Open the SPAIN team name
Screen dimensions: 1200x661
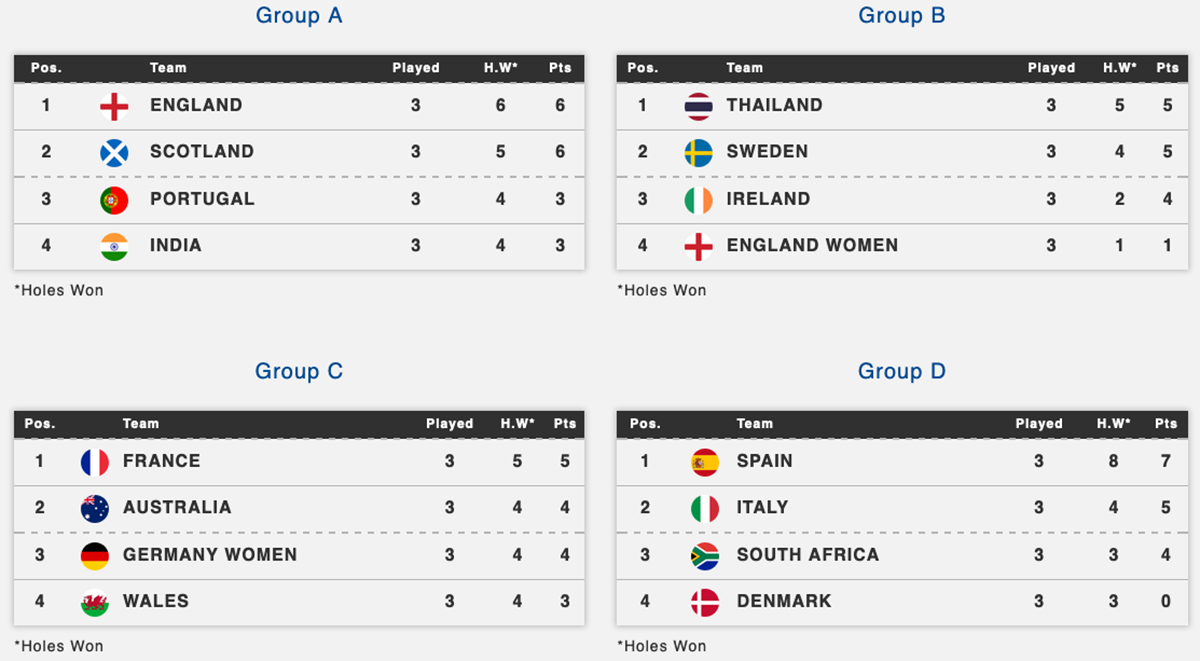[765, 461]
